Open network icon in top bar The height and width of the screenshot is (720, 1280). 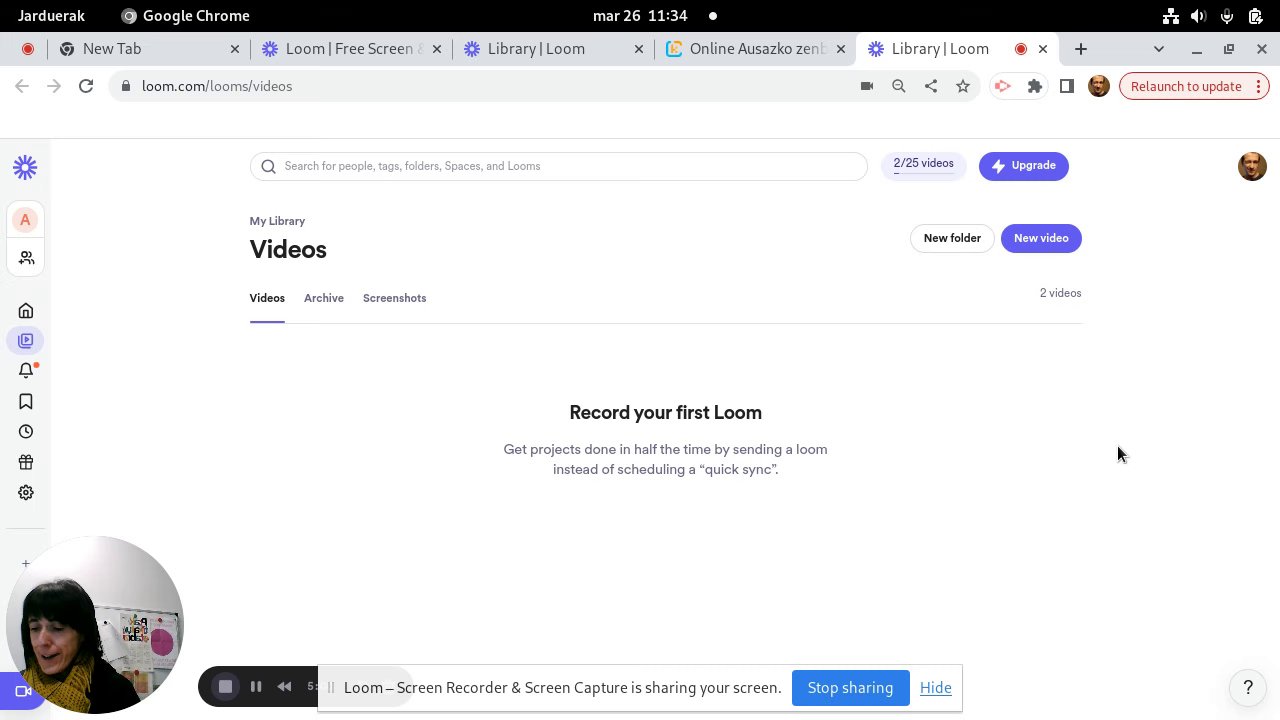[1170, 16]
